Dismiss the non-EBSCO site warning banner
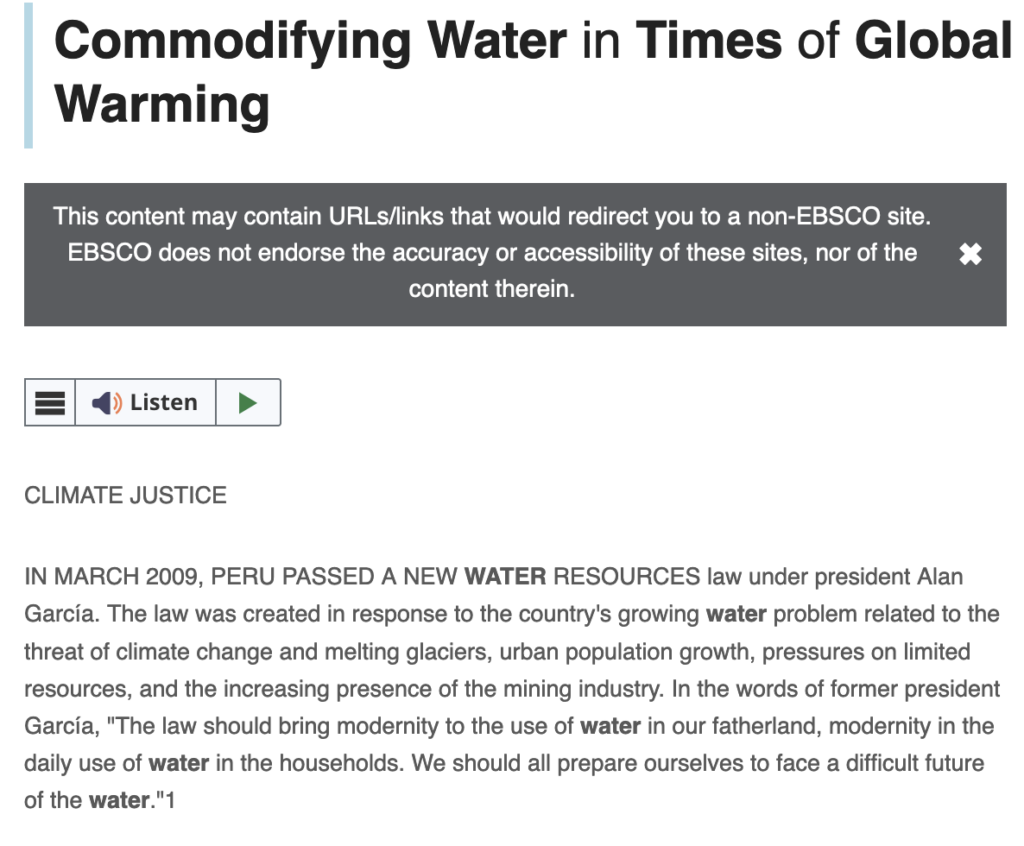 970,254
